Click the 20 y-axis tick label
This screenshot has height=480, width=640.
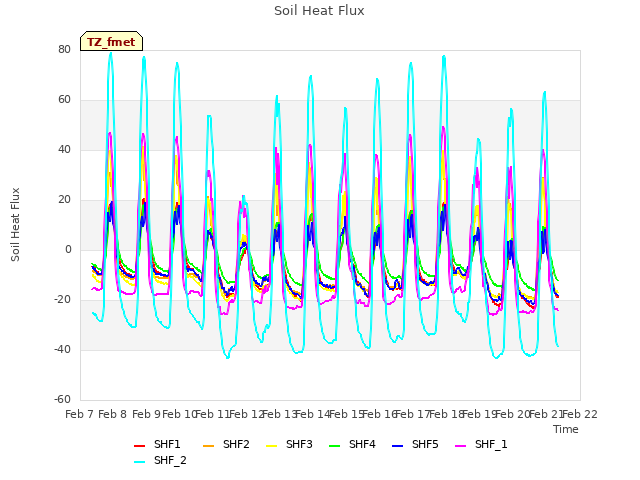64,200
